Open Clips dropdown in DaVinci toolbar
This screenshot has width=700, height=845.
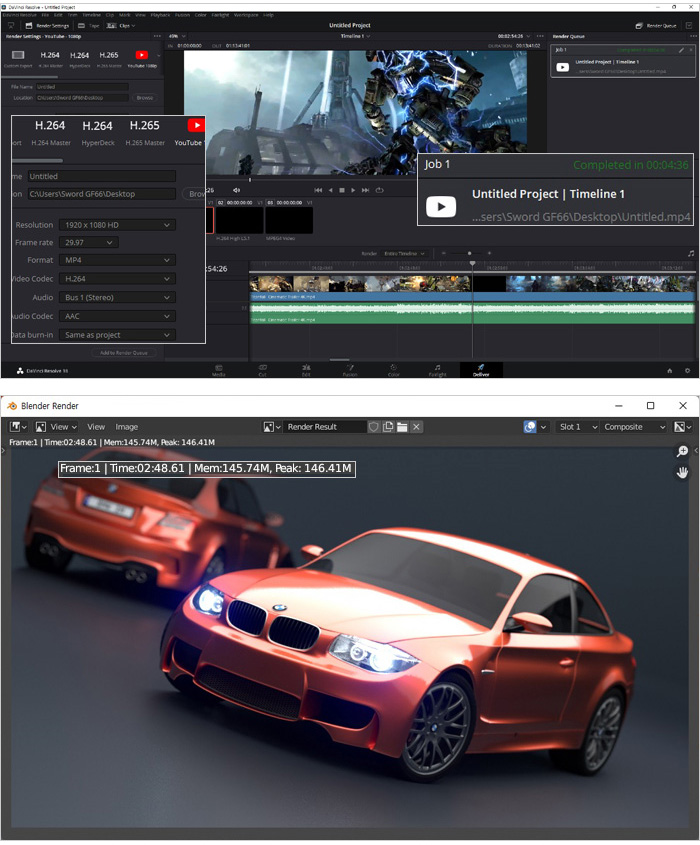(x=121, y=25)
